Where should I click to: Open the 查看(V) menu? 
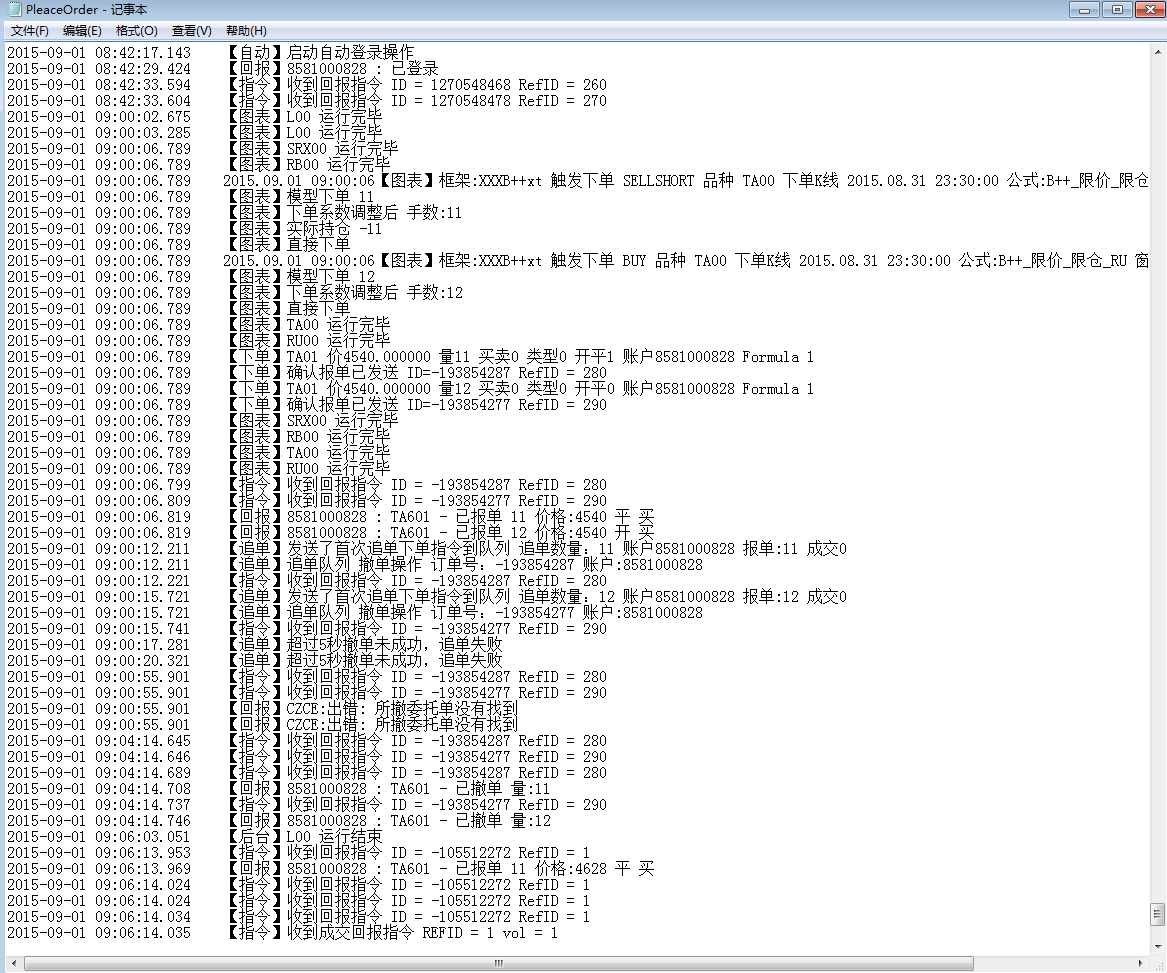(191, 31)
